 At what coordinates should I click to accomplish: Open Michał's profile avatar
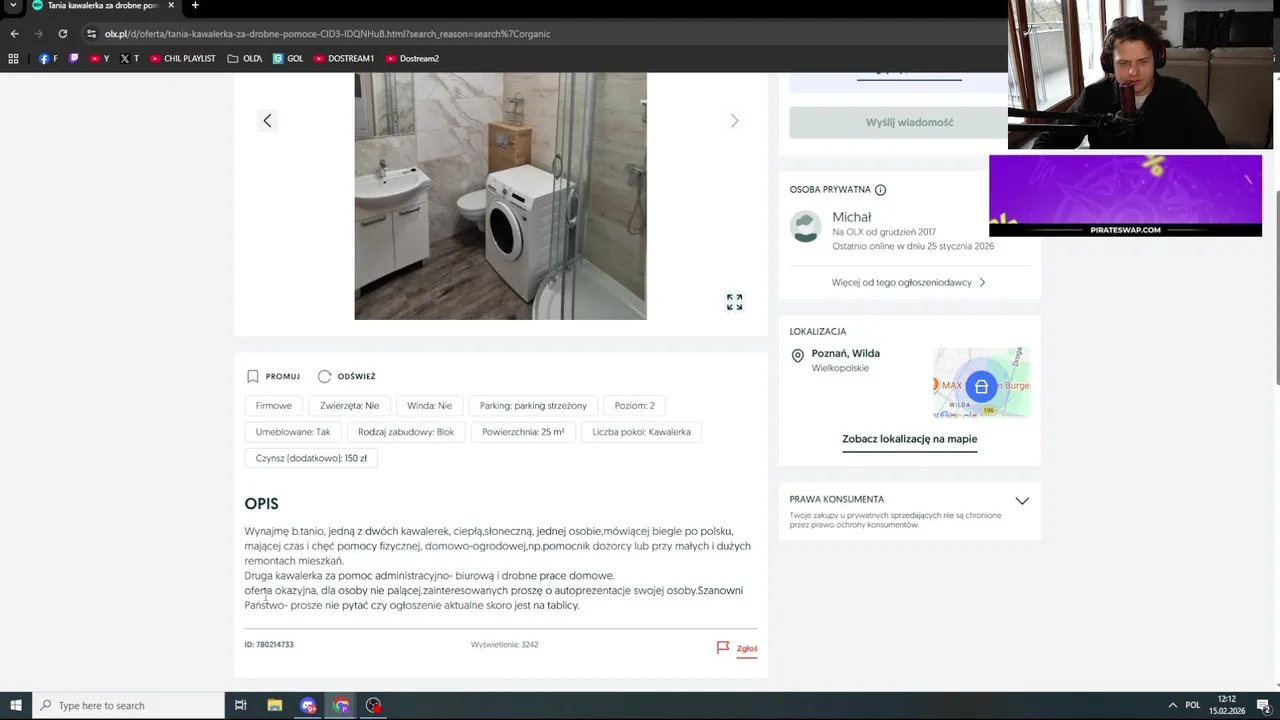coord(805,226)
